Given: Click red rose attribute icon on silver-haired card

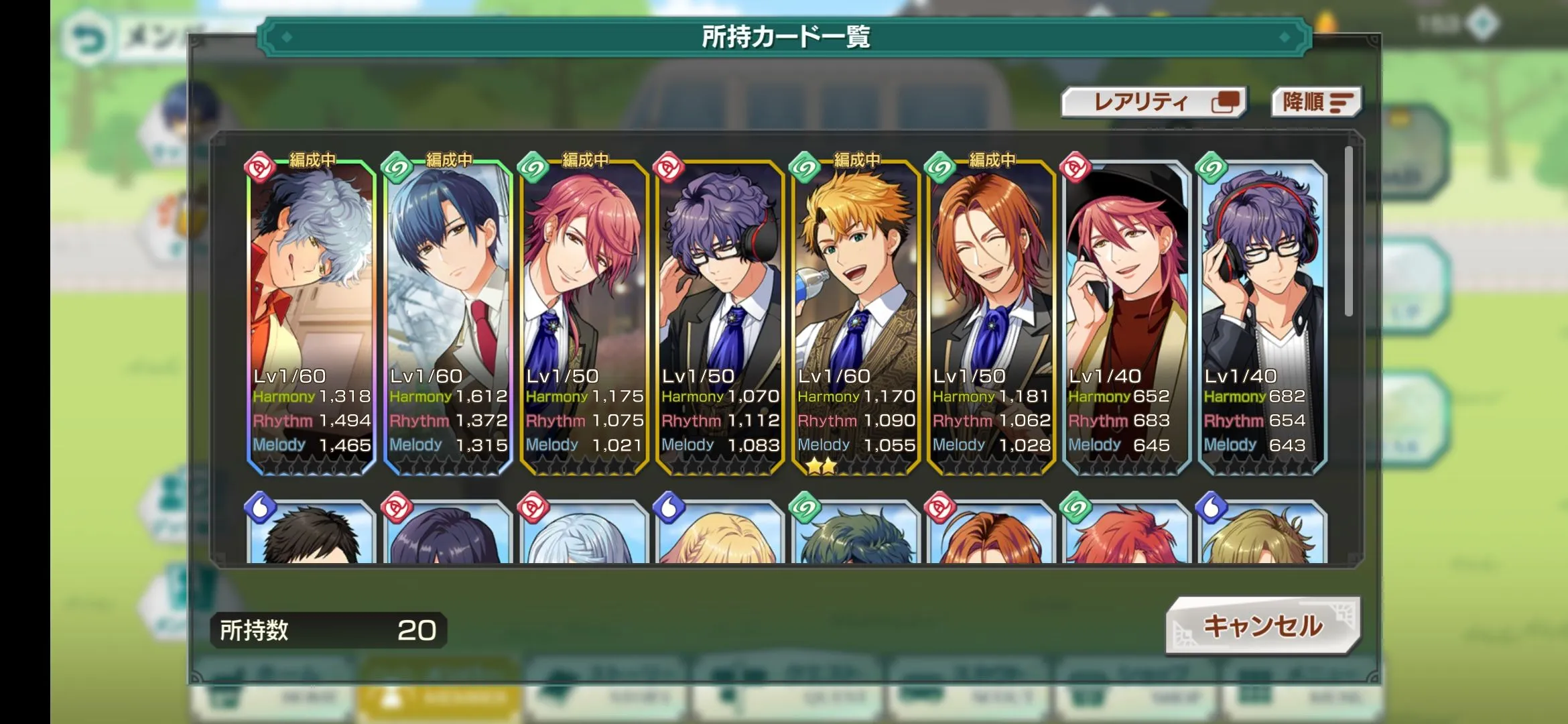Looking at the screenshot, I should click(x=260, y=168).
